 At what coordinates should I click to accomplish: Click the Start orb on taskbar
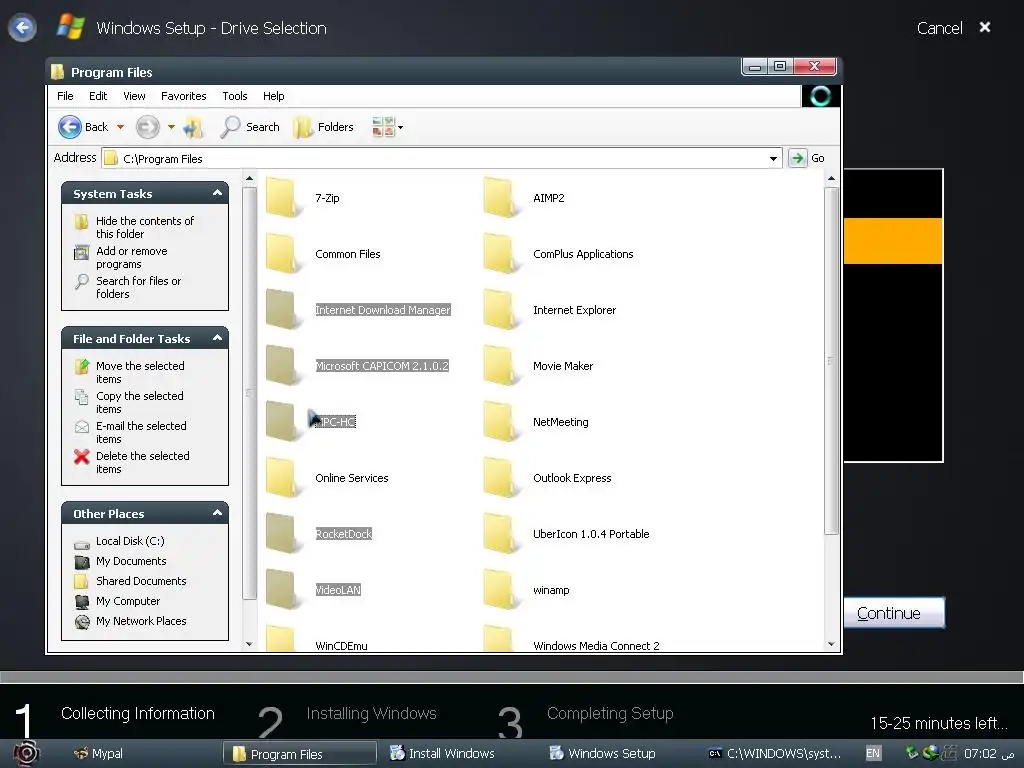26,754
